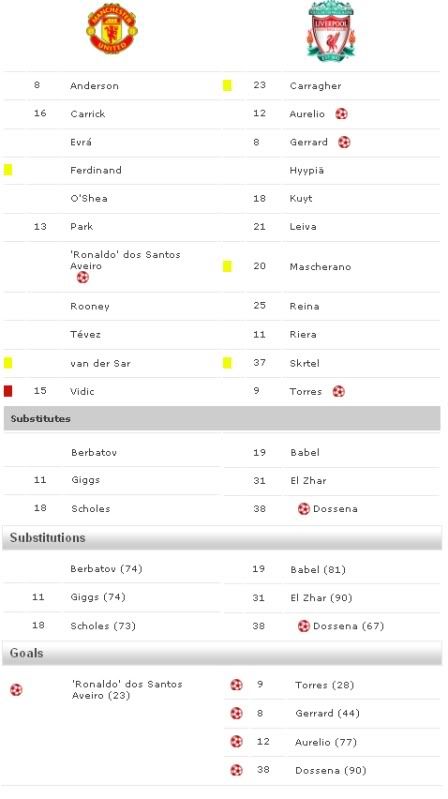448x799 pixels.
Task: Click ball icon beside Ronaldo's 23rd-minute goal
Action: pos(16,690)
